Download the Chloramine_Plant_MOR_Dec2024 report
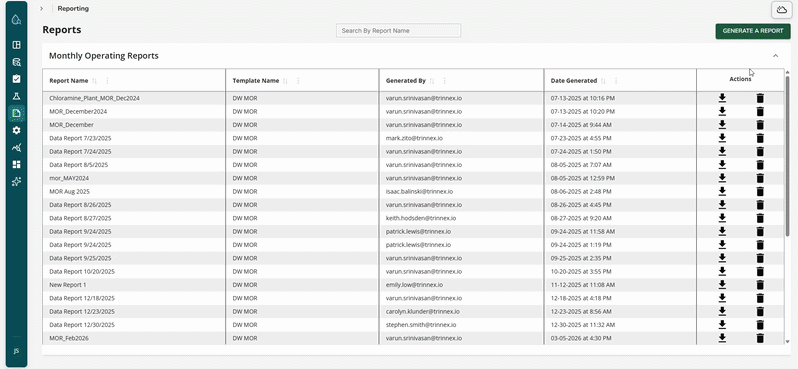Screen dimensions: 798x369 point(722,98)
